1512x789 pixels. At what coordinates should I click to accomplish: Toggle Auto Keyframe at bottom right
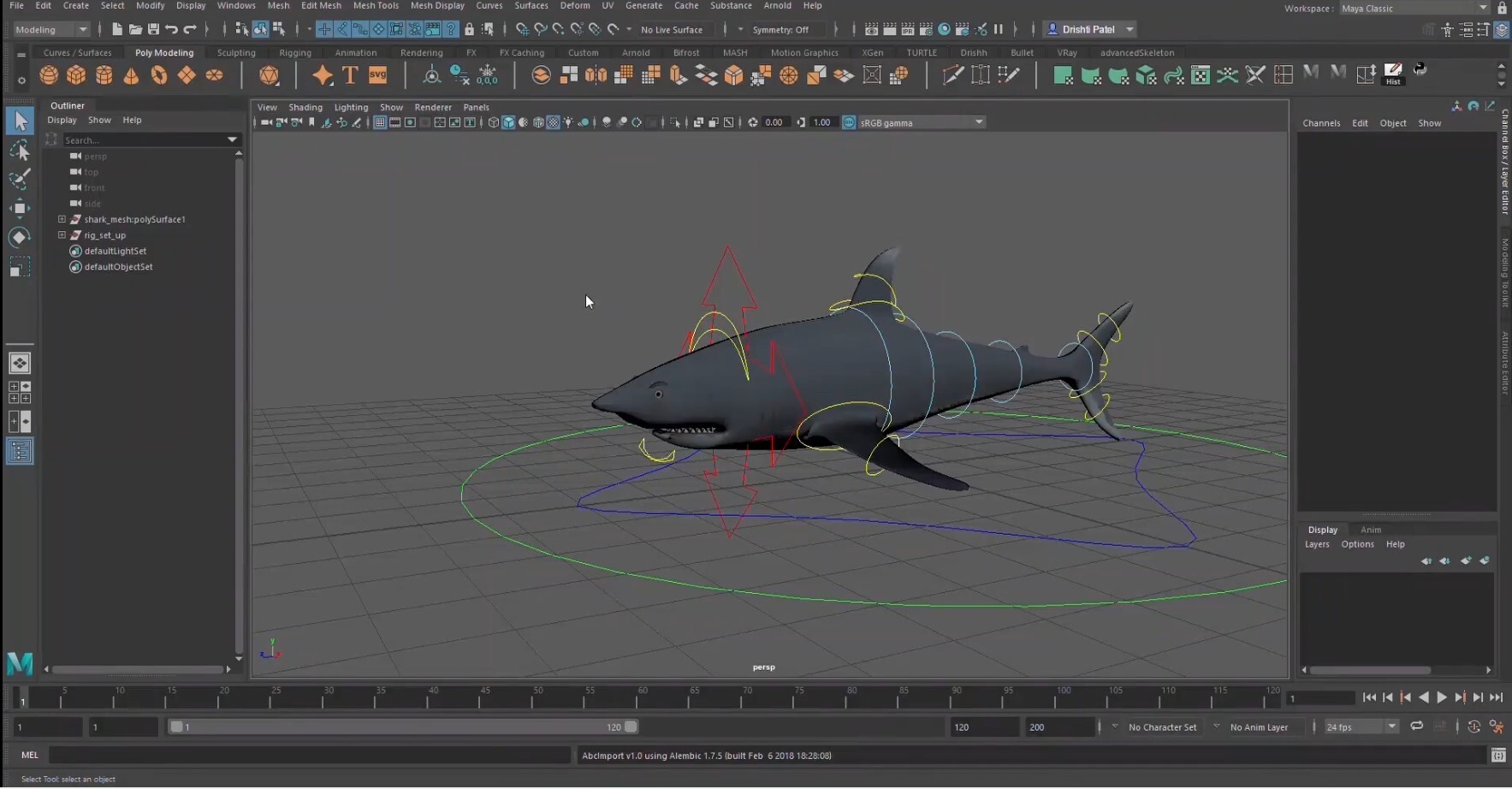pos(1474,727)
